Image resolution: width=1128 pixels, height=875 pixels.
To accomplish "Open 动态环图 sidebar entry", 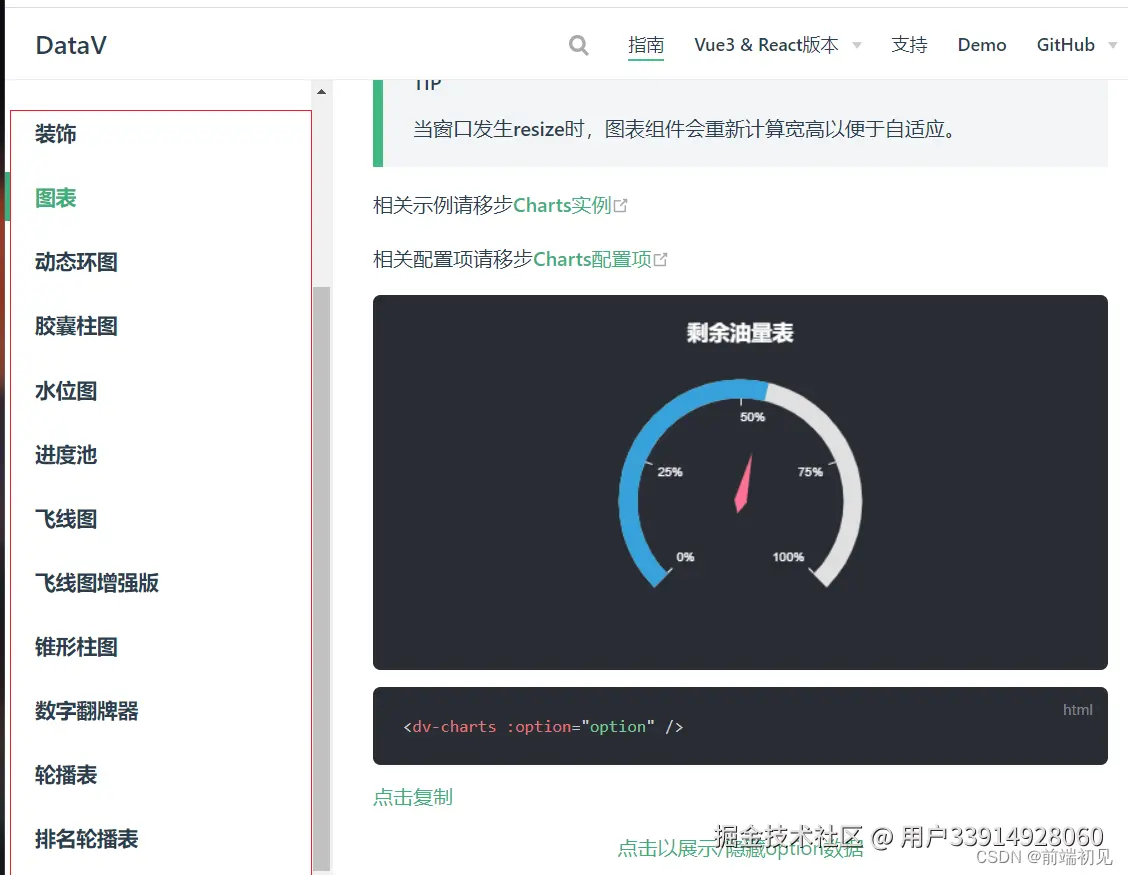I will (x=76, y=262).
